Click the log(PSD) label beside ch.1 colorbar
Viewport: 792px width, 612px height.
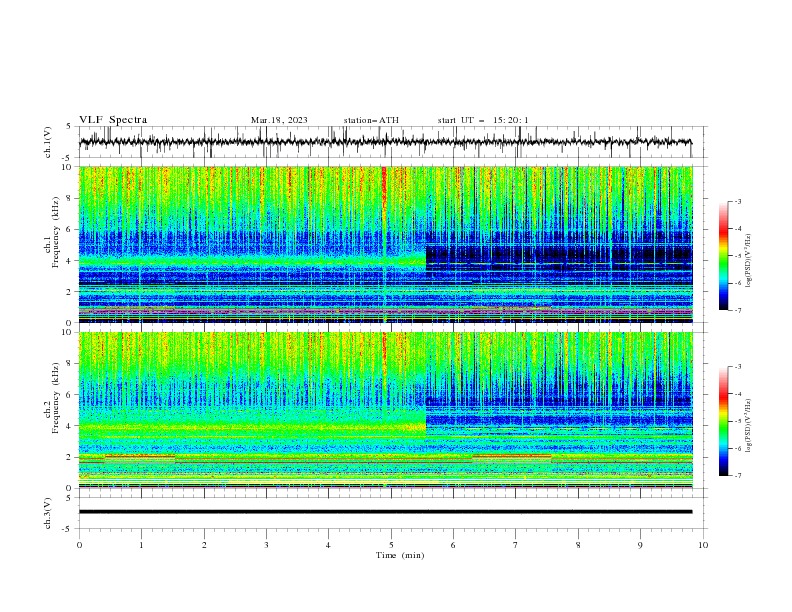749,261
